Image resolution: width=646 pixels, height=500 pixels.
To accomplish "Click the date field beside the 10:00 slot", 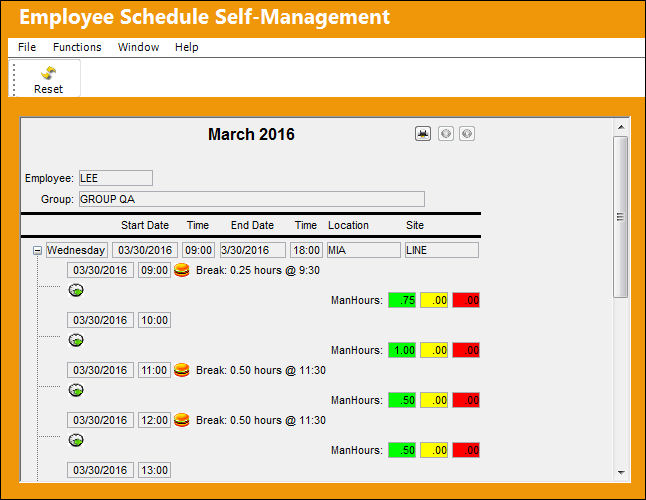I will [x=100, y=320].
